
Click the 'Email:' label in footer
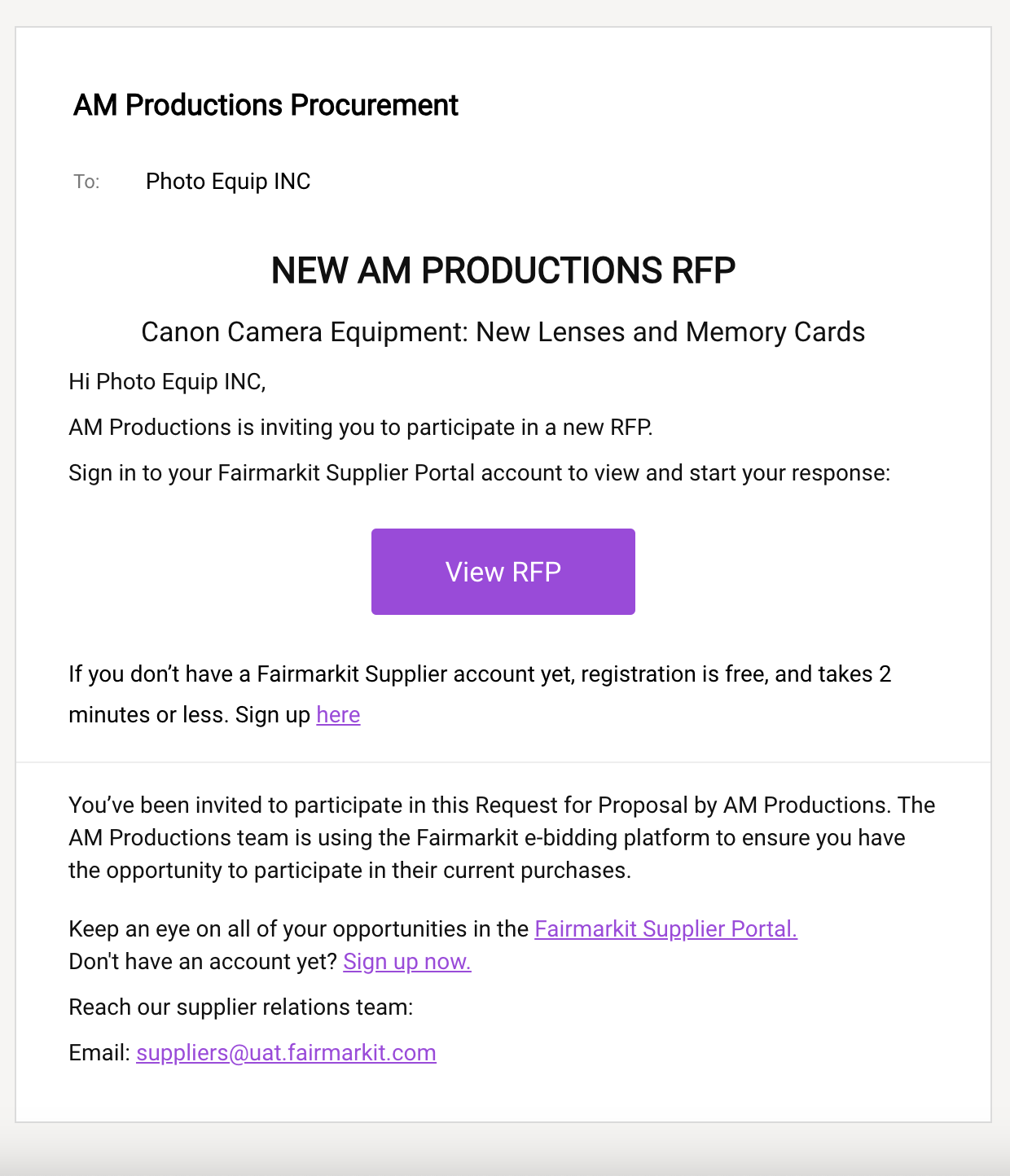point(99,1052)
